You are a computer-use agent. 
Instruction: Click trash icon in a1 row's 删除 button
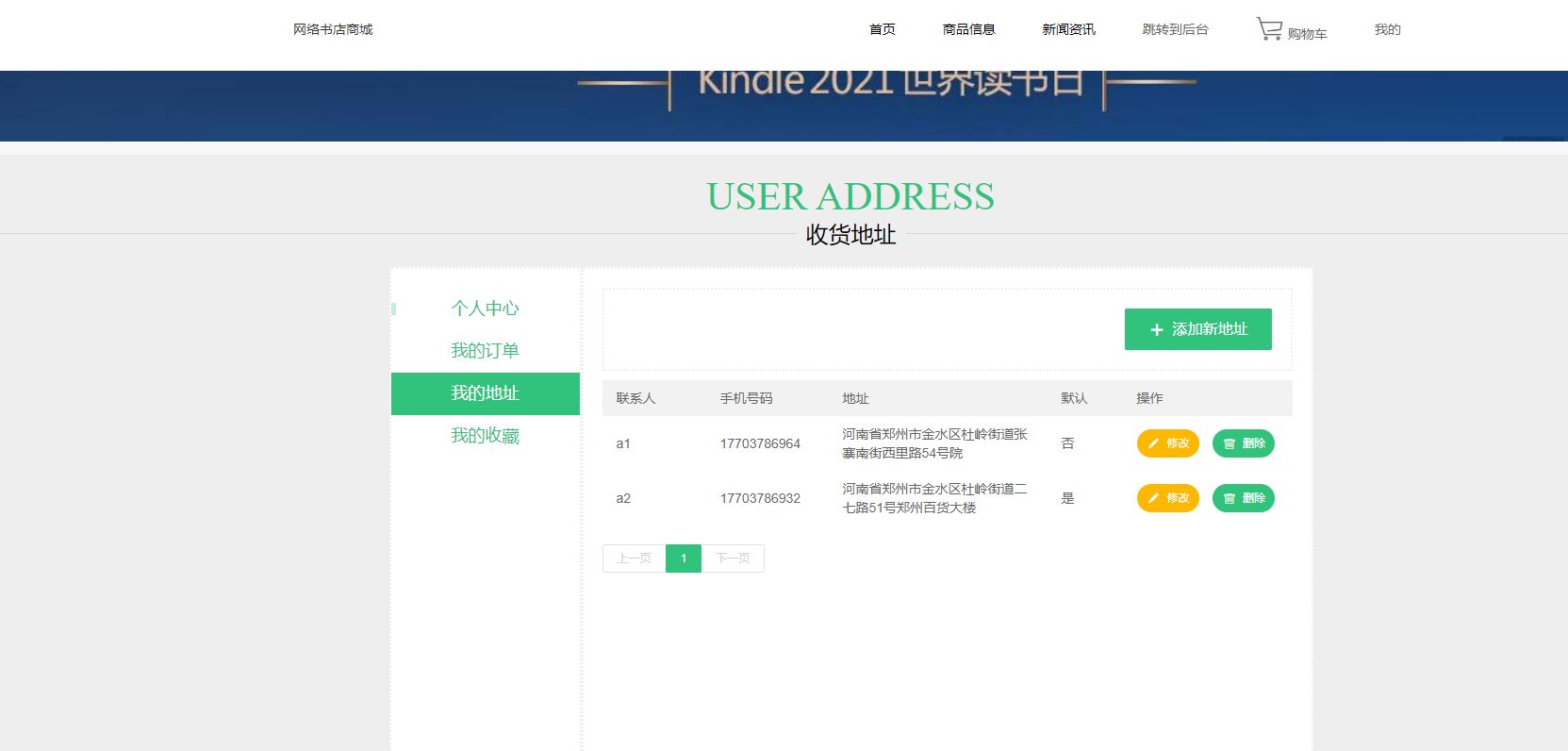[1230, 443]
